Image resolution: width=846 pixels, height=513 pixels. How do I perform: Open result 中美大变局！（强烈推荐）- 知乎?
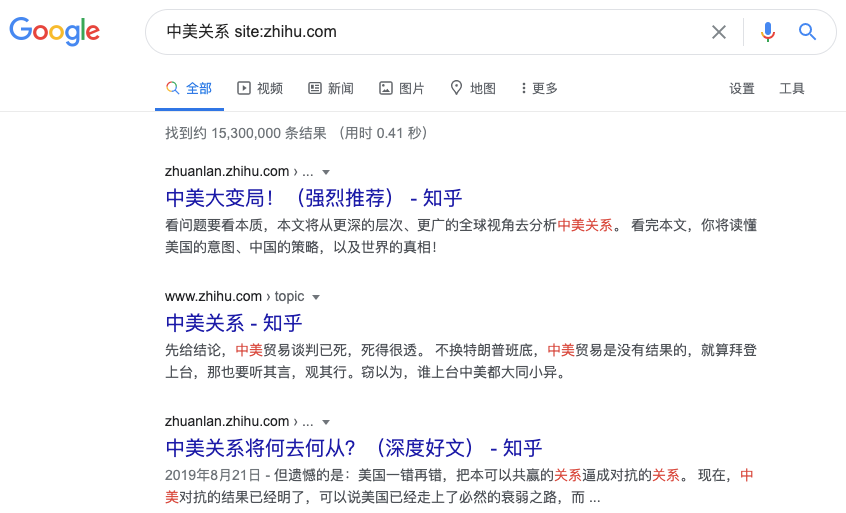[x=314, y=198]
